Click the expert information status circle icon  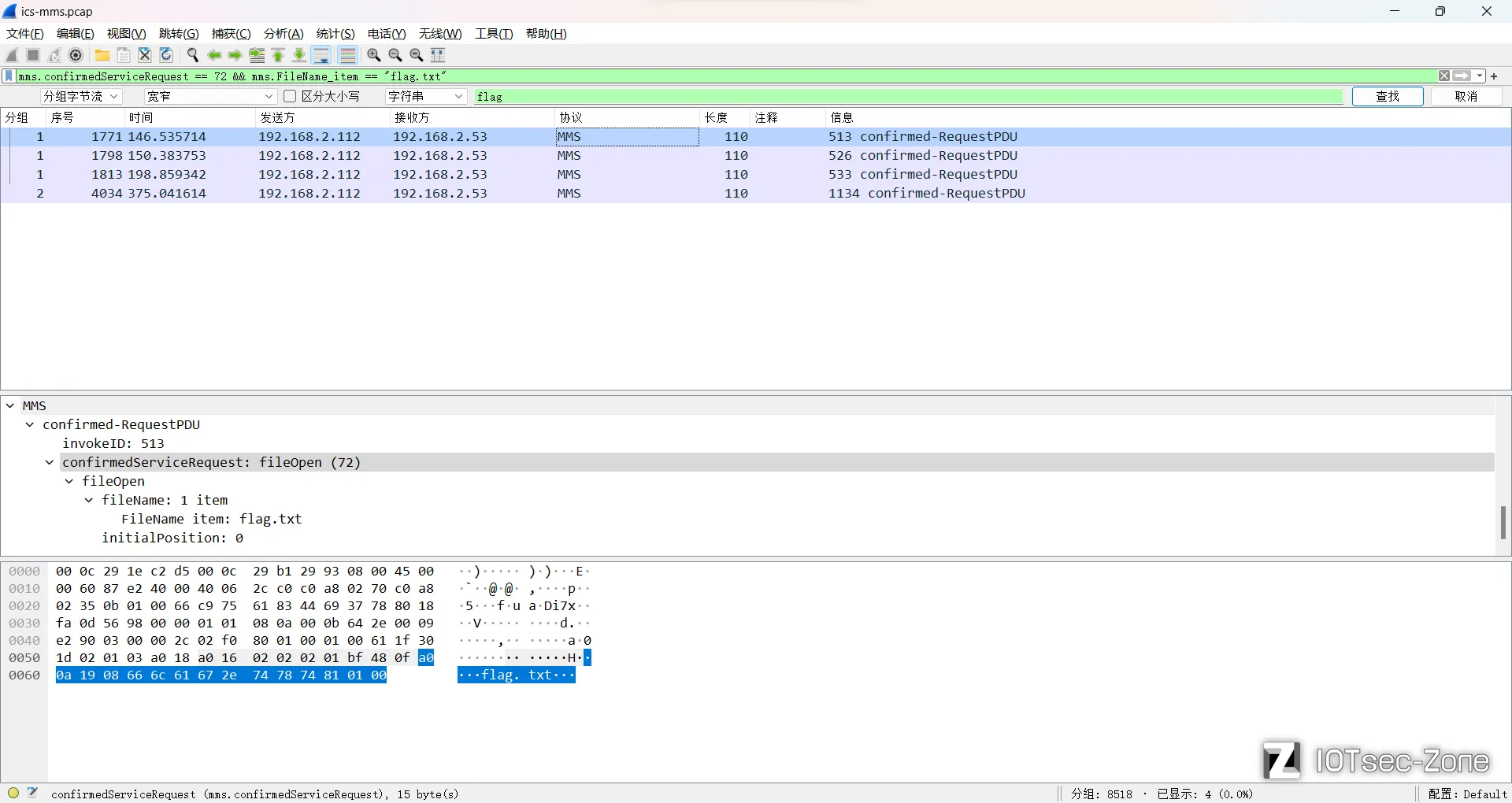(13, 793)
